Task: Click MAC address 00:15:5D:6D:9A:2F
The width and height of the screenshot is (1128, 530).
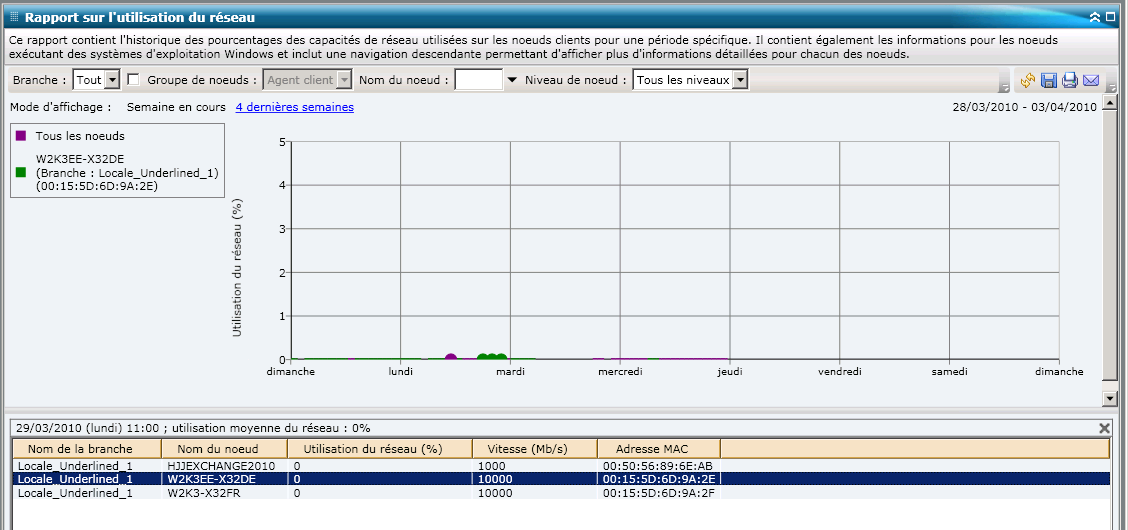Action: pos(658,493)
